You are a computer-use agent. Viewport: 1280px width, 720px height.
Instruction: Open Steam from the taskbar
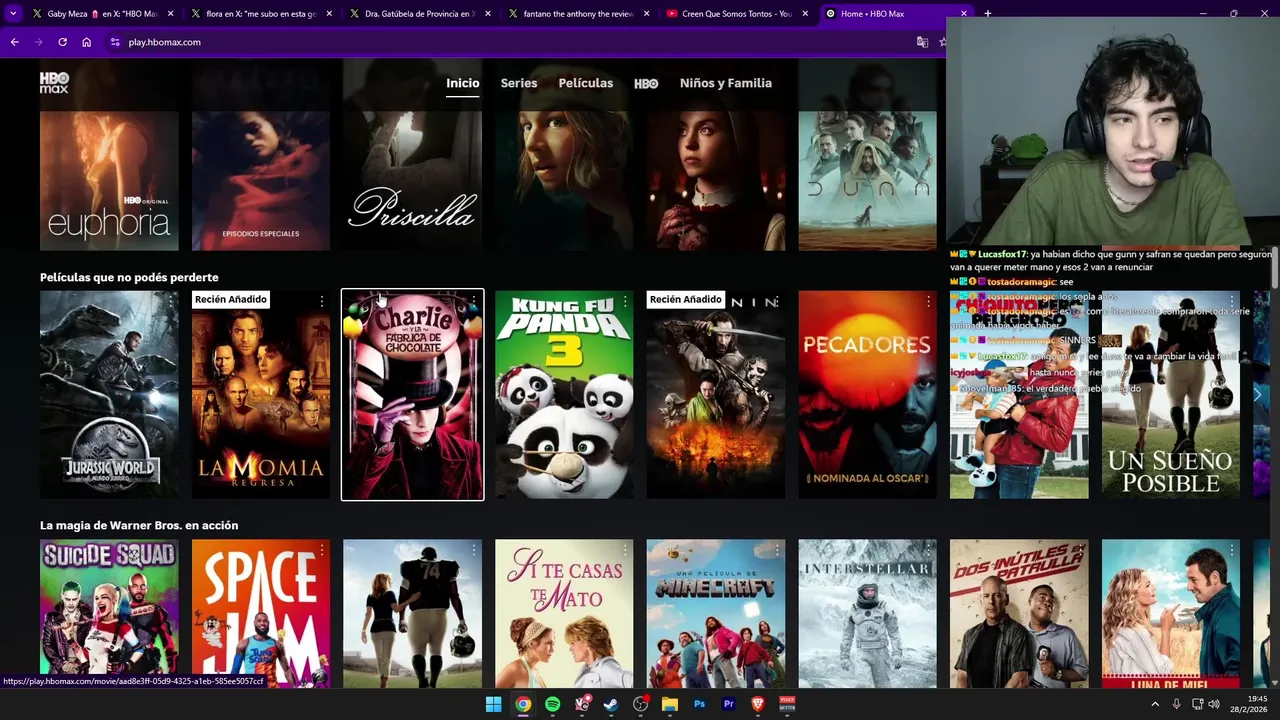tap(611, 704)
